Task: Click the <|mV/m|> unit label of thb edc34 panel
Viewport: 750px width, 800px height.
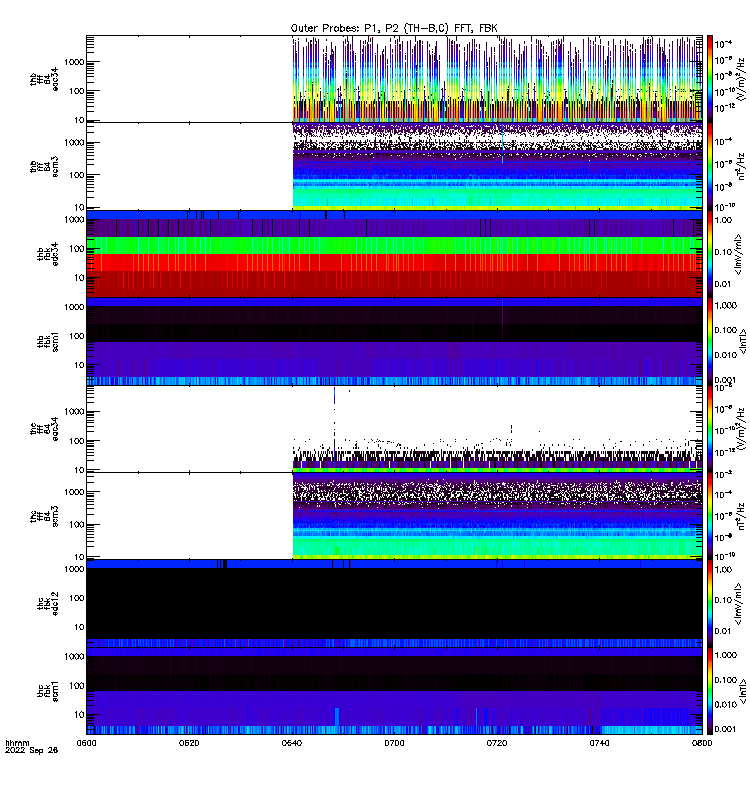Action: pyautogui.click(x=739, y=254)
